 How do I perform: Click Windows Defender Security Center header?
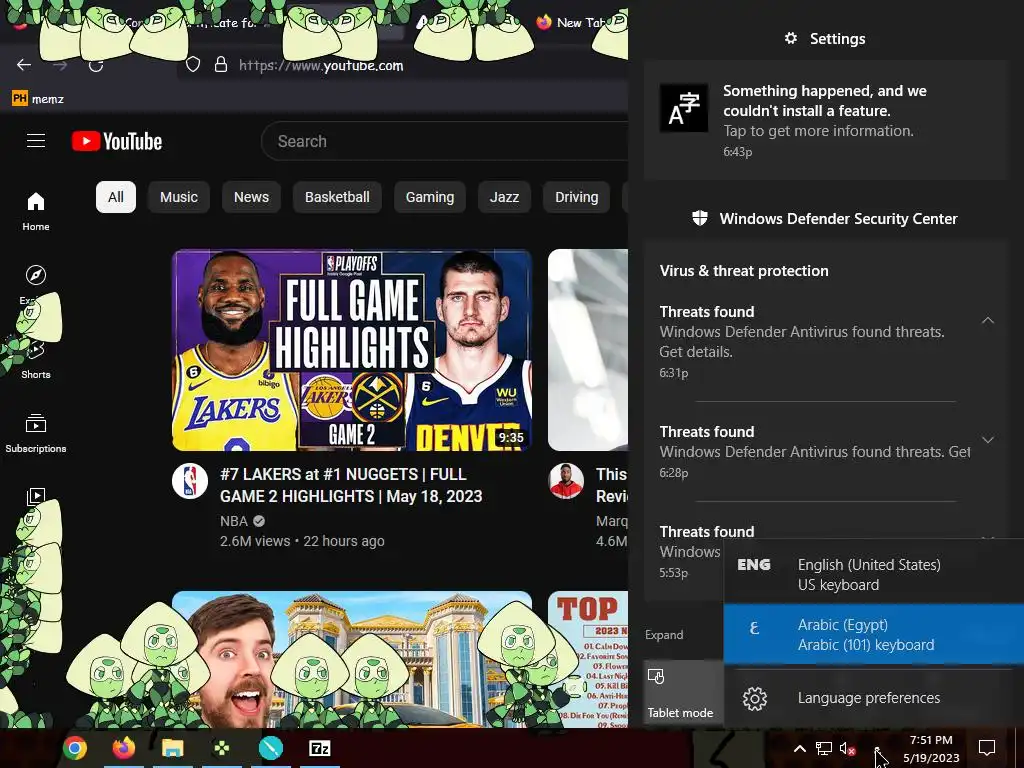click(825, 219)
